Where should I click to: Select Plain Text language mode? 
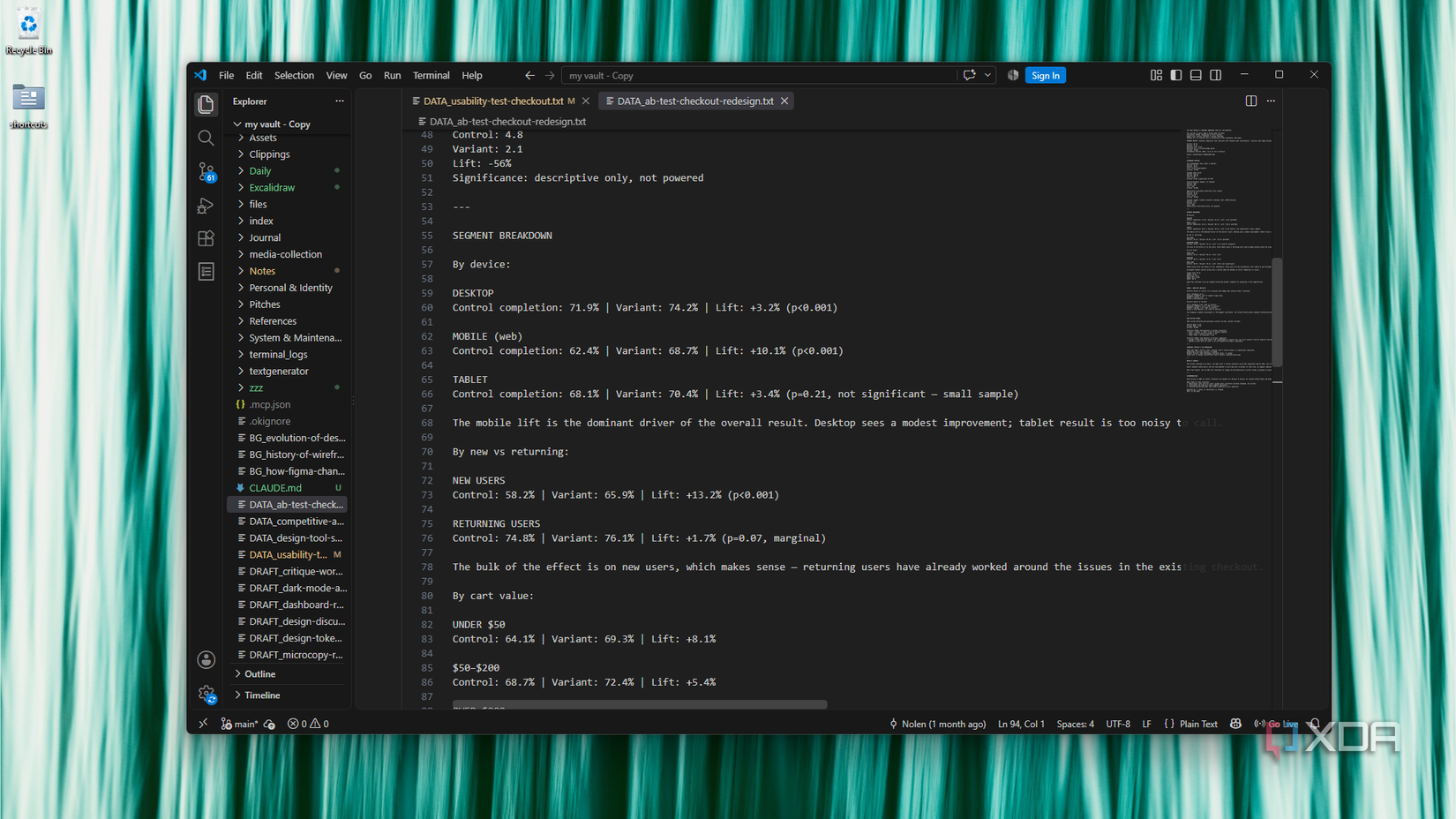coord(1197,724)
